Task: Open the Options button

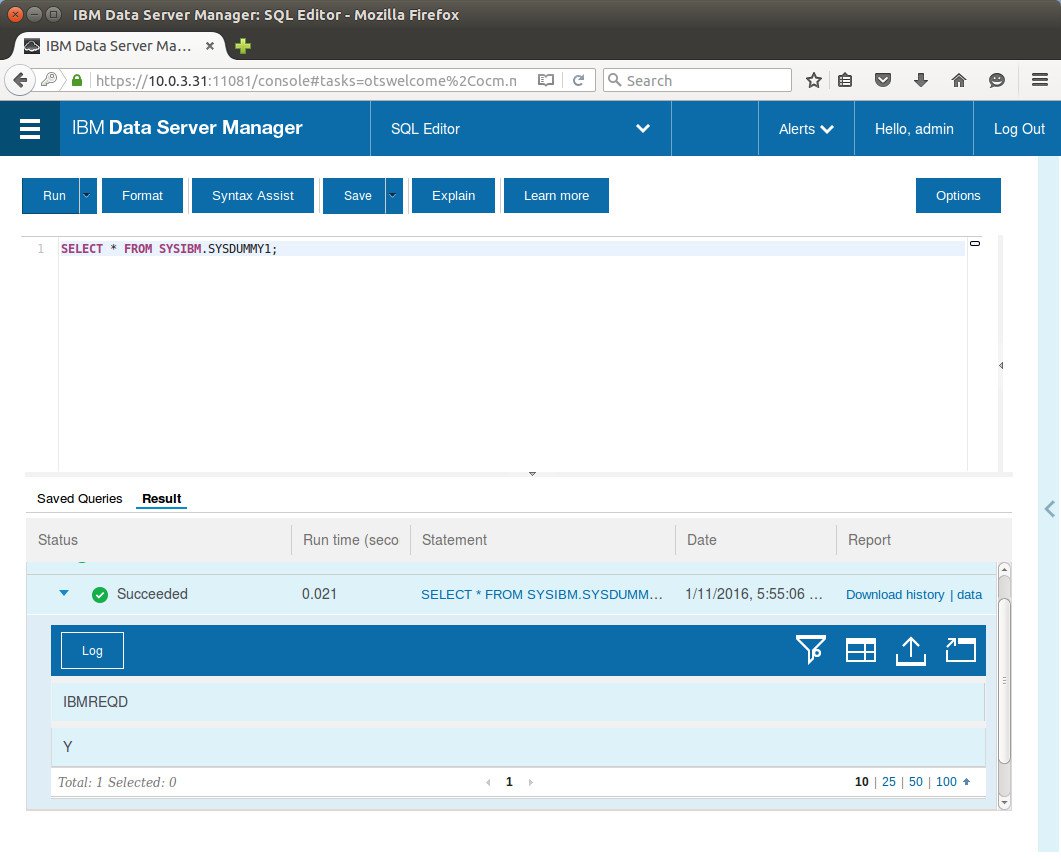Action: 957,196
